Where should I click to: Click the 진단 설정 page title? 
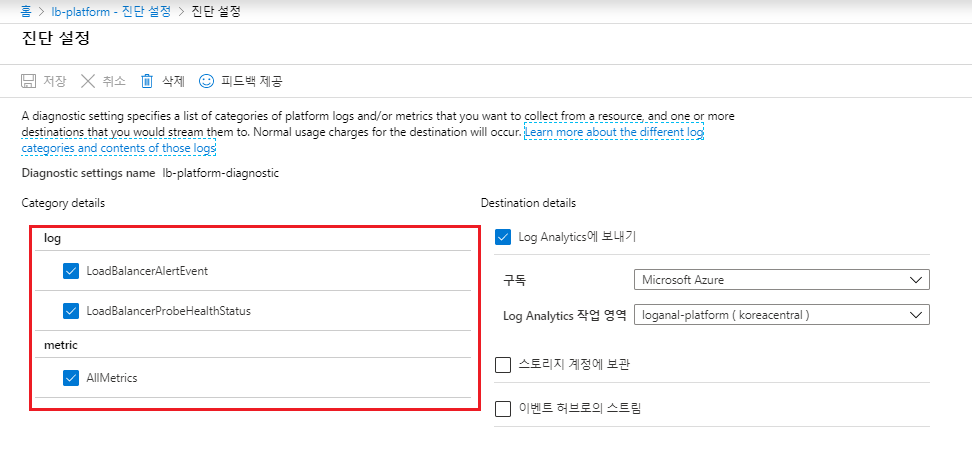tap(56, 39)
